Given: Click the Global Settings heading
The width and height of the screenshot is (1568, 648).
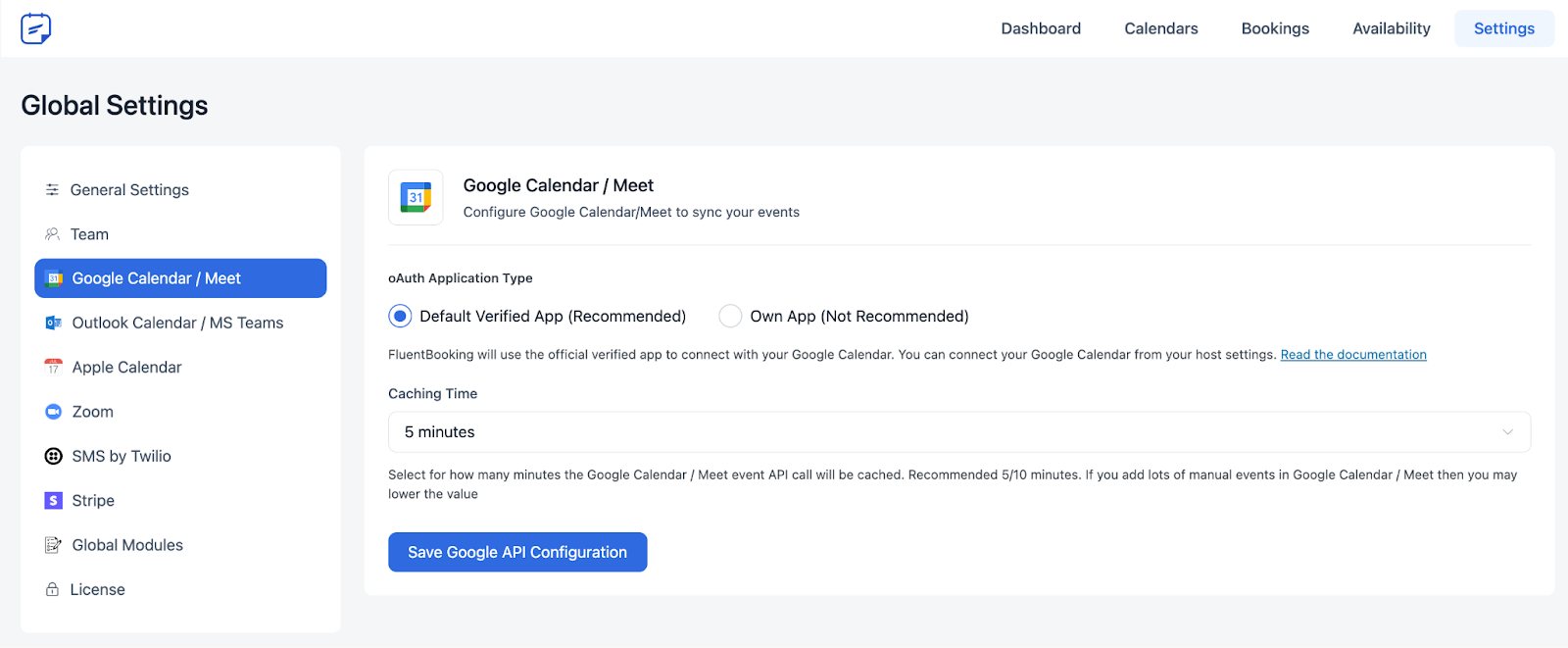Looking at the screenshot, I should (115, 105).
